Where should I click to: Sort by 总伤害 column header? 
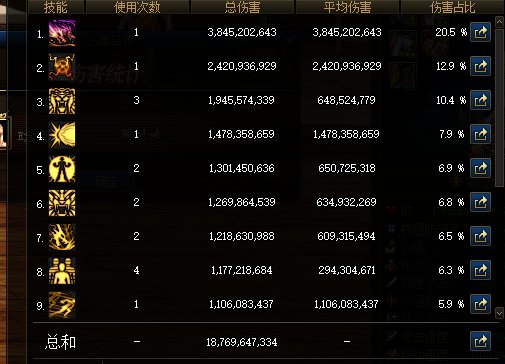click(x=242, y=7)
